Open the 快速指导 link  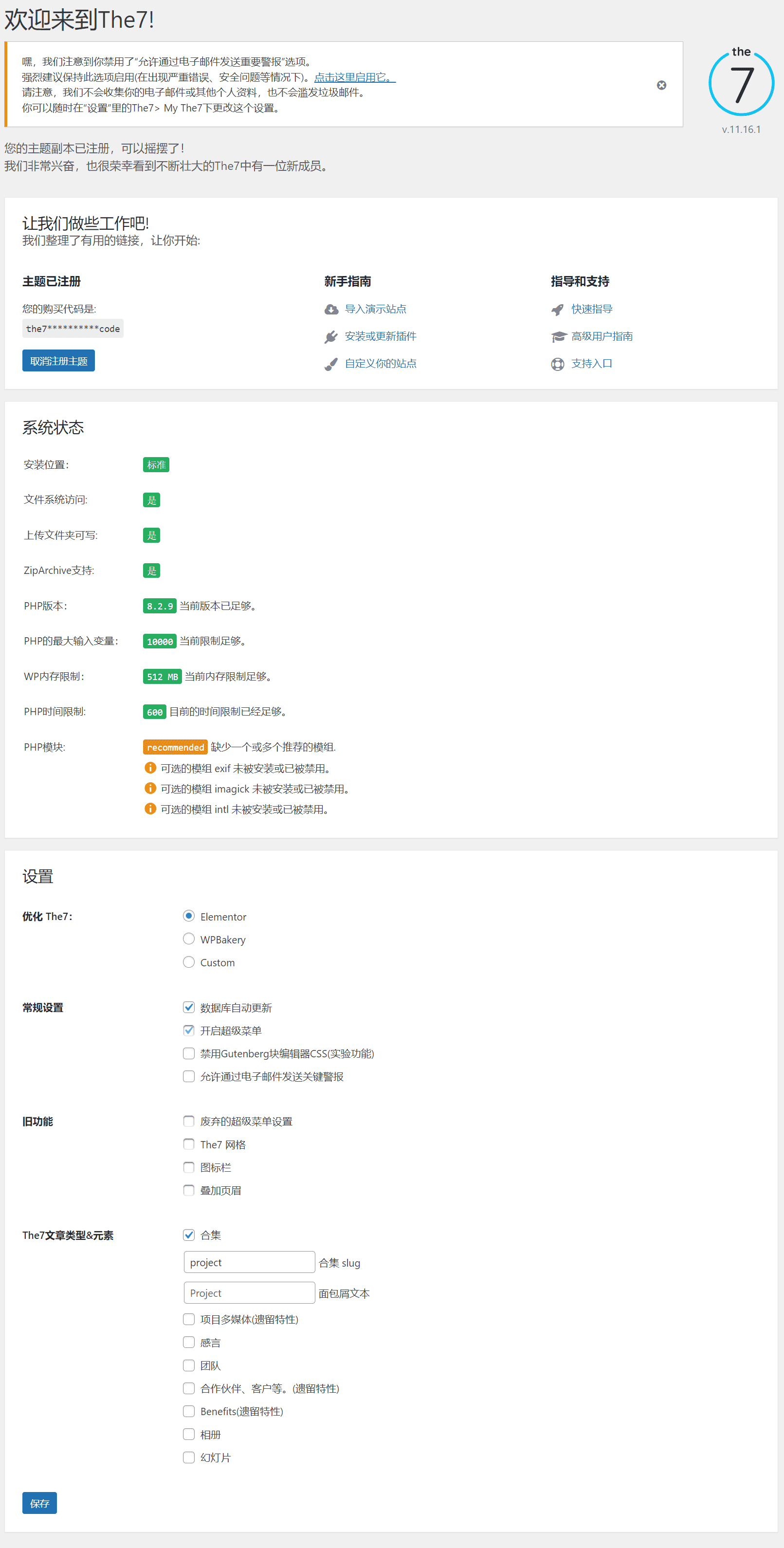point(592,309)
